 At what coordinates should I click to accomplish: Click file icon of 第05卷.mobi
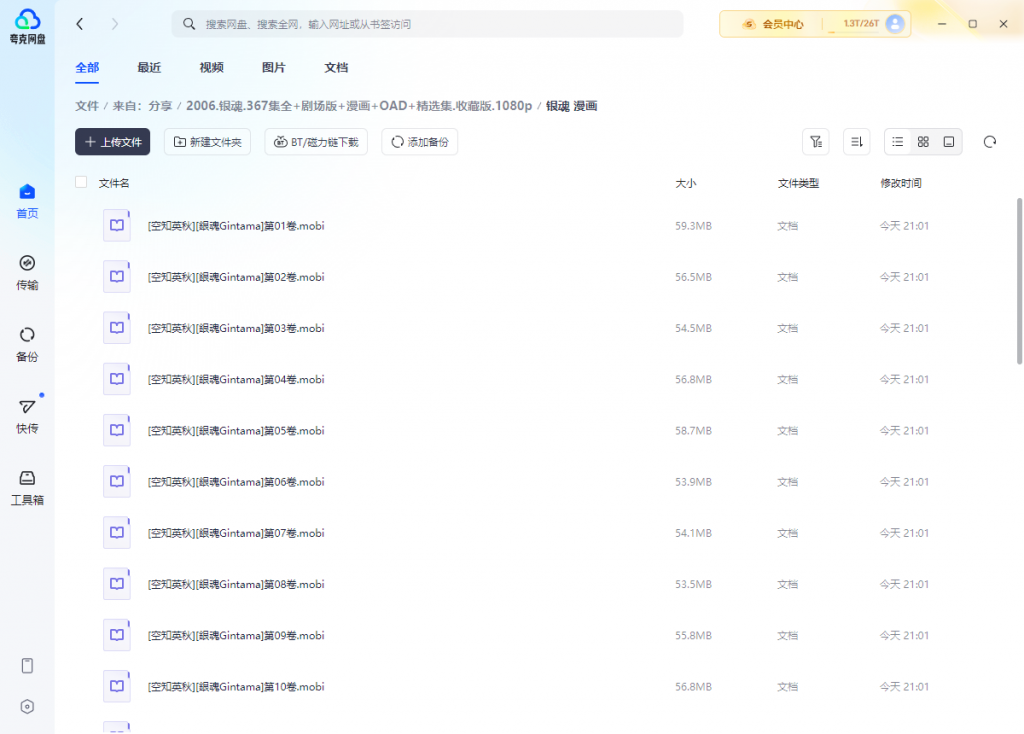point(117,430)
